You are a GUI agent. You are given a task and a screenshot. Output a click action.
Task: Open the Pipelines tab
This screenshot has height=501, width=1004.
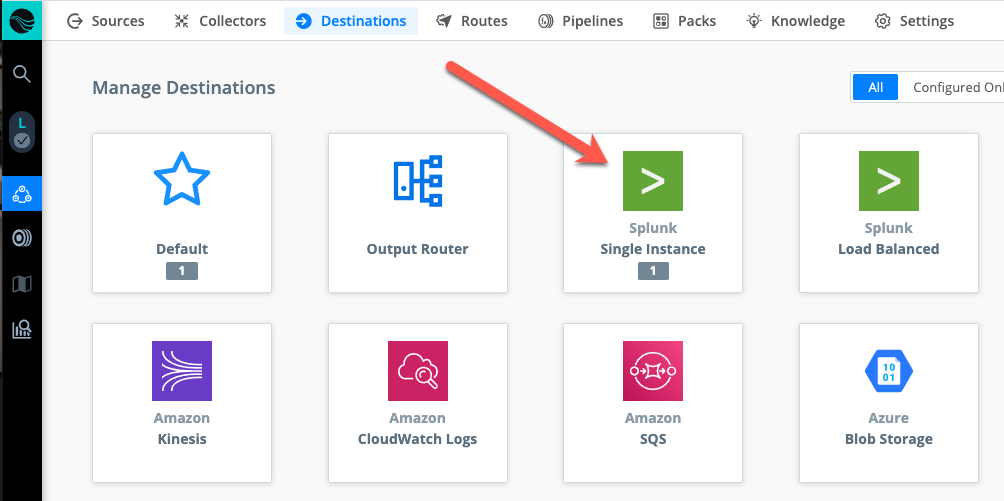(580, 21)
